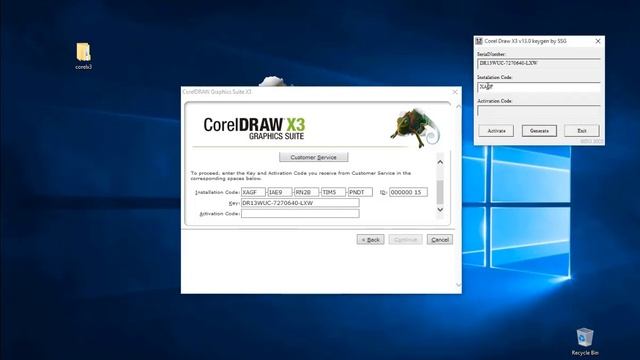Click the inner scrollbar up arrow beside Customer Service
Viewport: 640px width, 360px height.
tap(440, 162)
